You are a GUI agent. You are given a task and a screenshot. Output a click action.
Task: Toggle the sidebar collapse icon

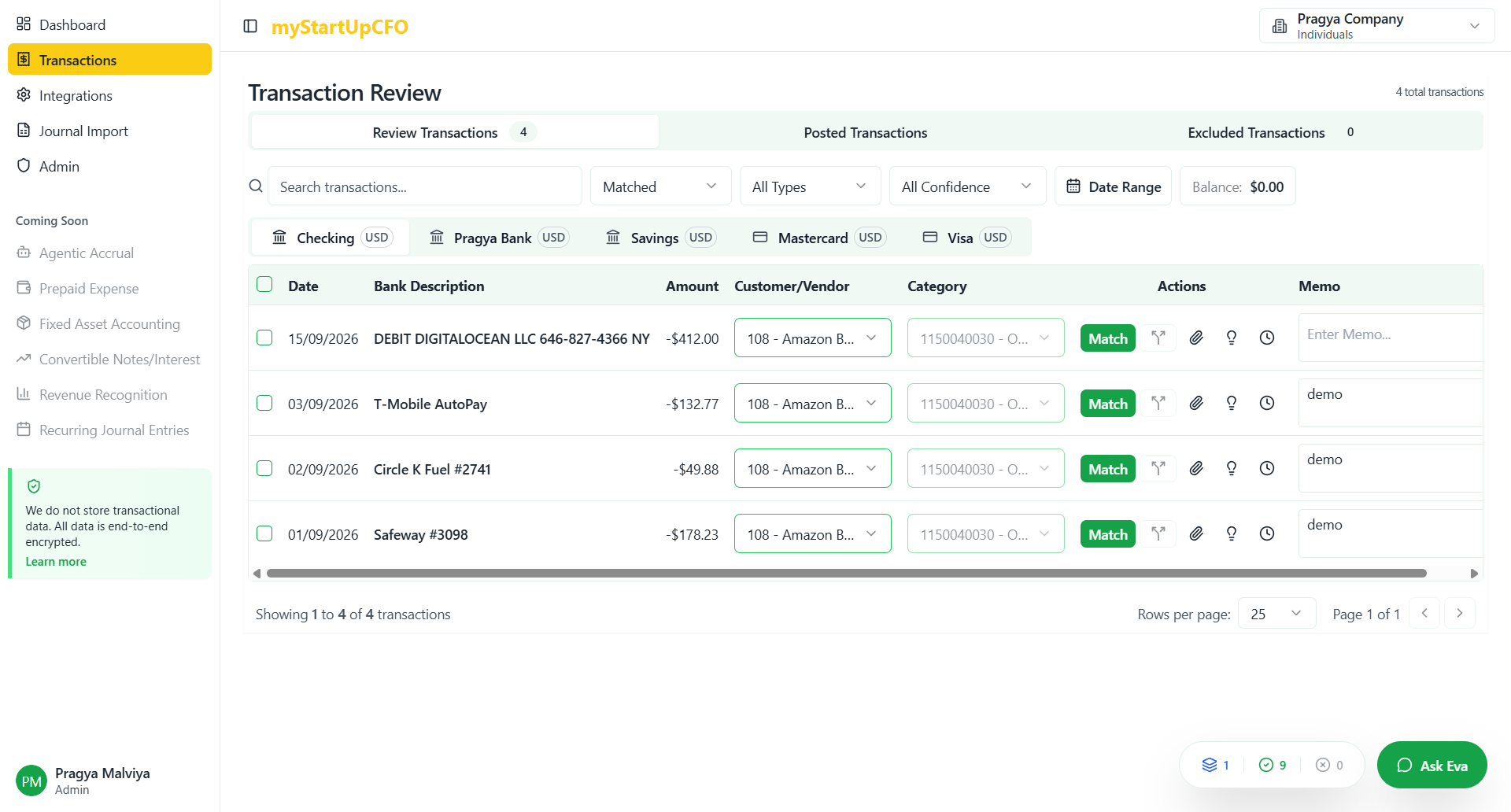(250, 27)
